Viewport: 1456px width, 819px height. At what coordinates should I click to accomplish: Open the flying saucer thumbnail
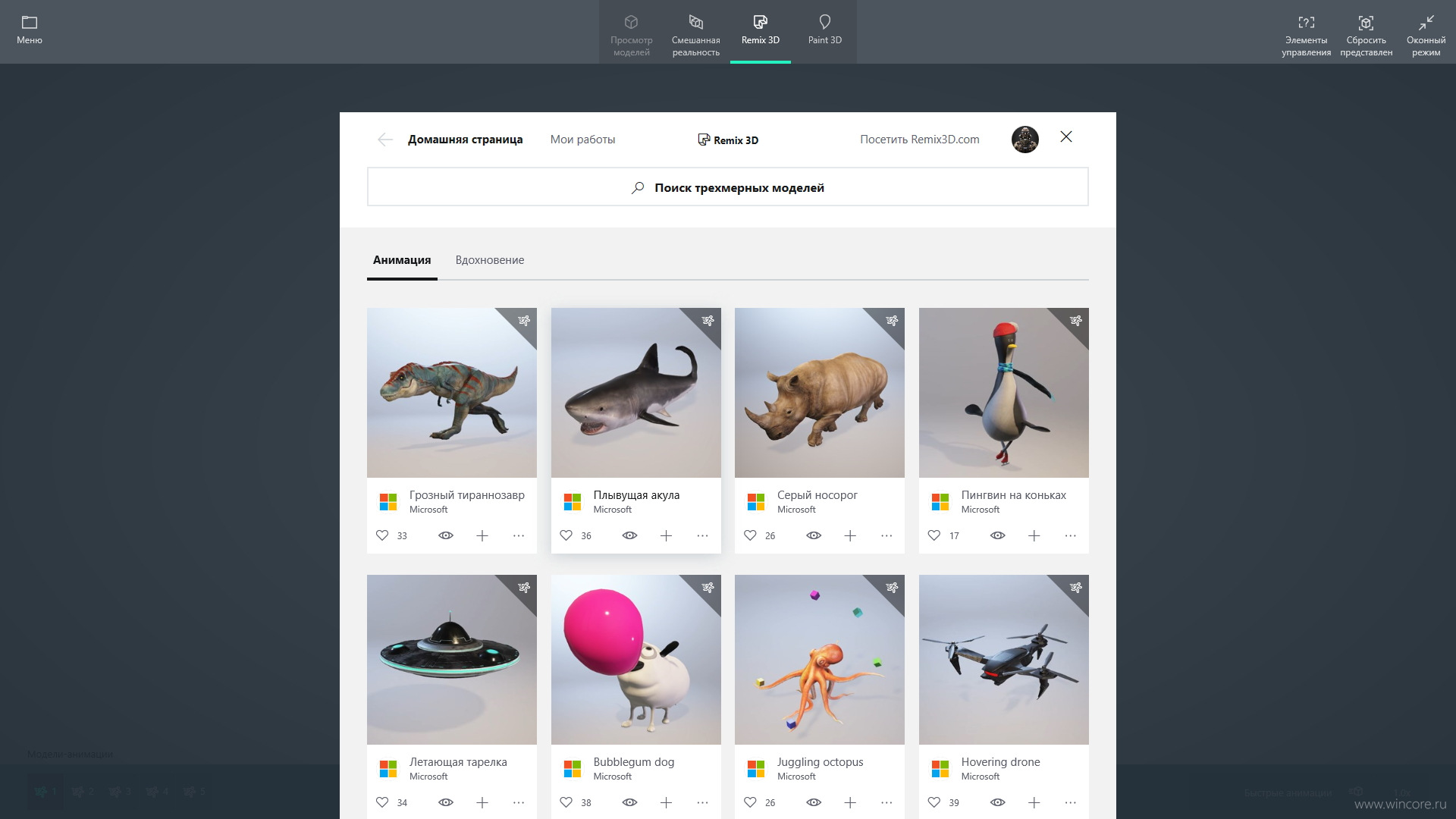click(452, 660)
